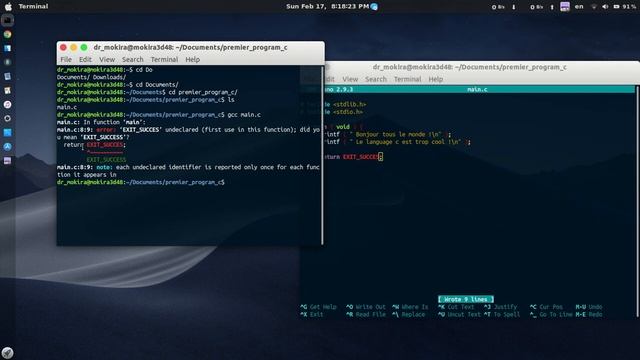Open the purple calendar-like tray icon
The height and width of the screenshot is (360, 640).
(x=565, y=7)
